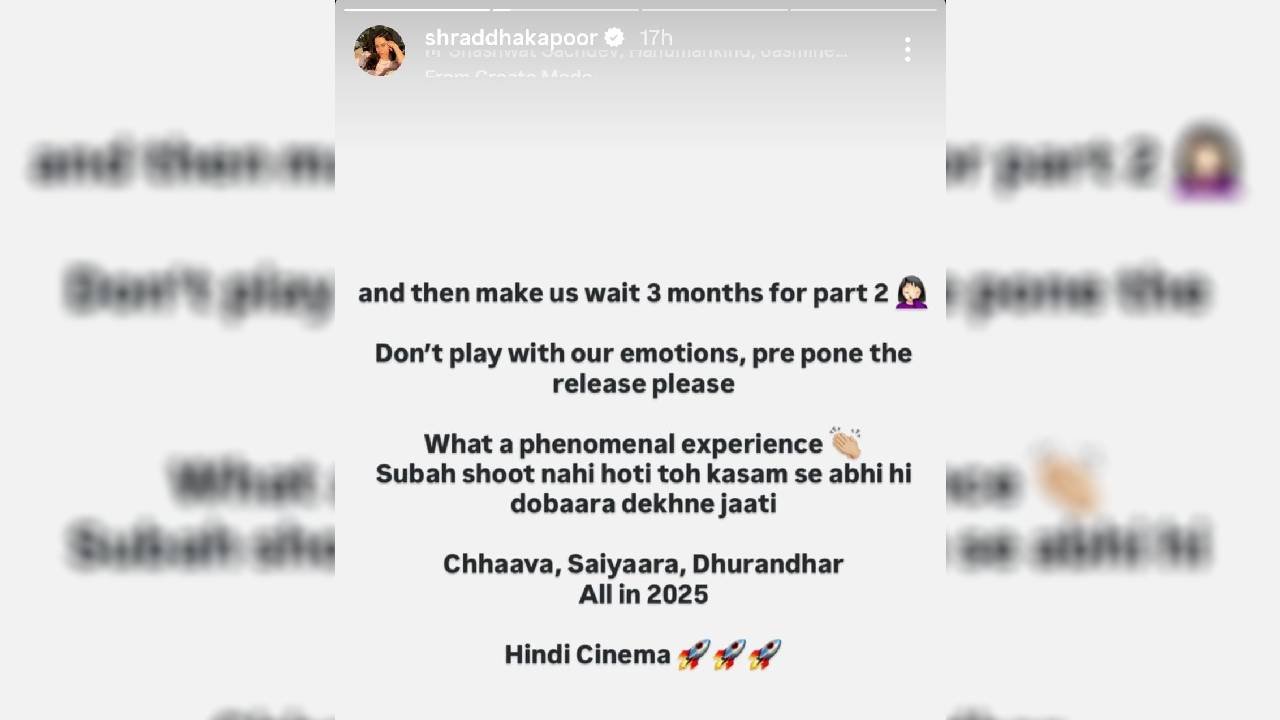Click the 'All in 2025' text
The width and height of the screenshot is (1280, 720).
pos(643,594)
